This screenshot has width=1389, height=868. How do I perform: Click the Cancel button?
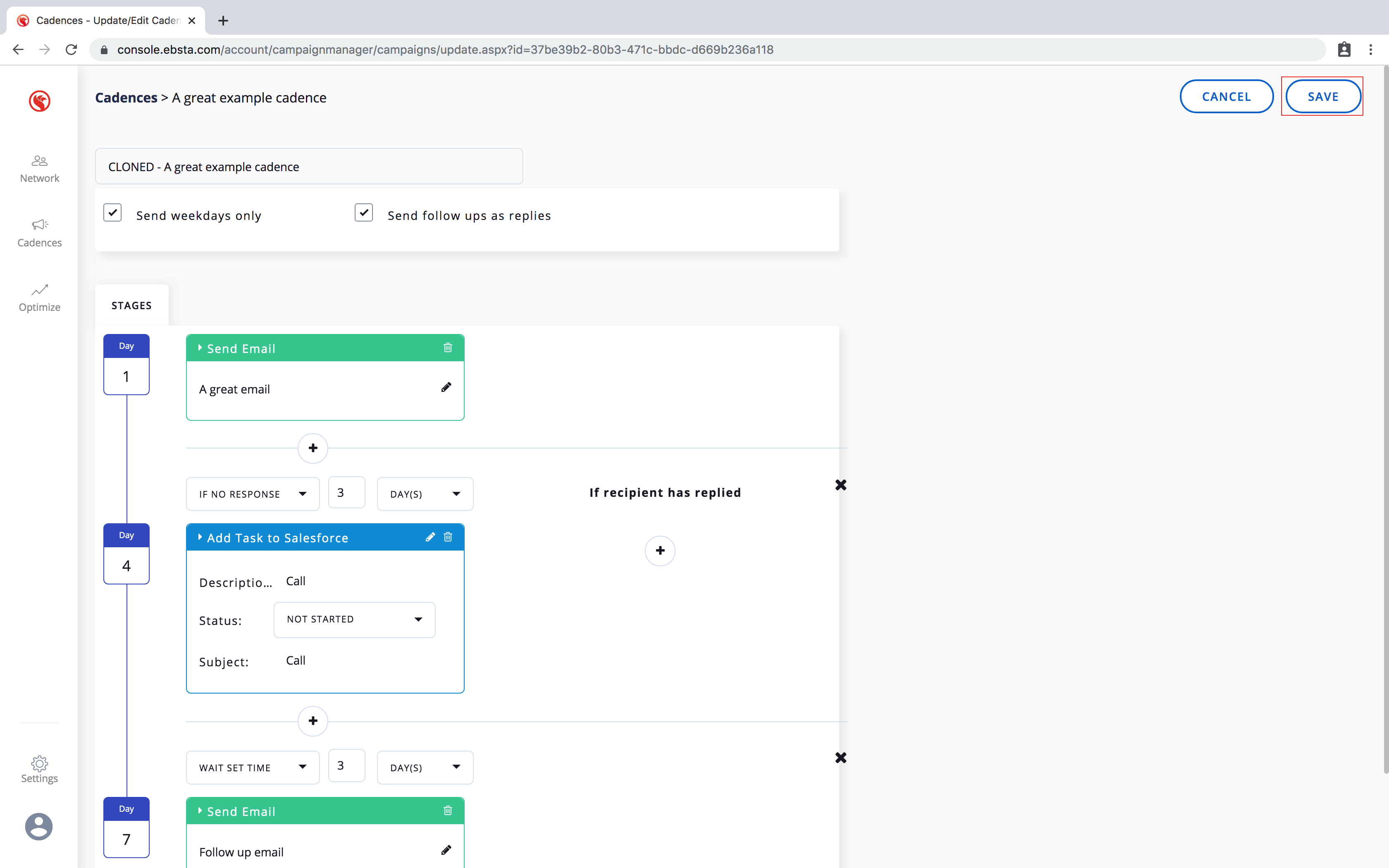1226,96
